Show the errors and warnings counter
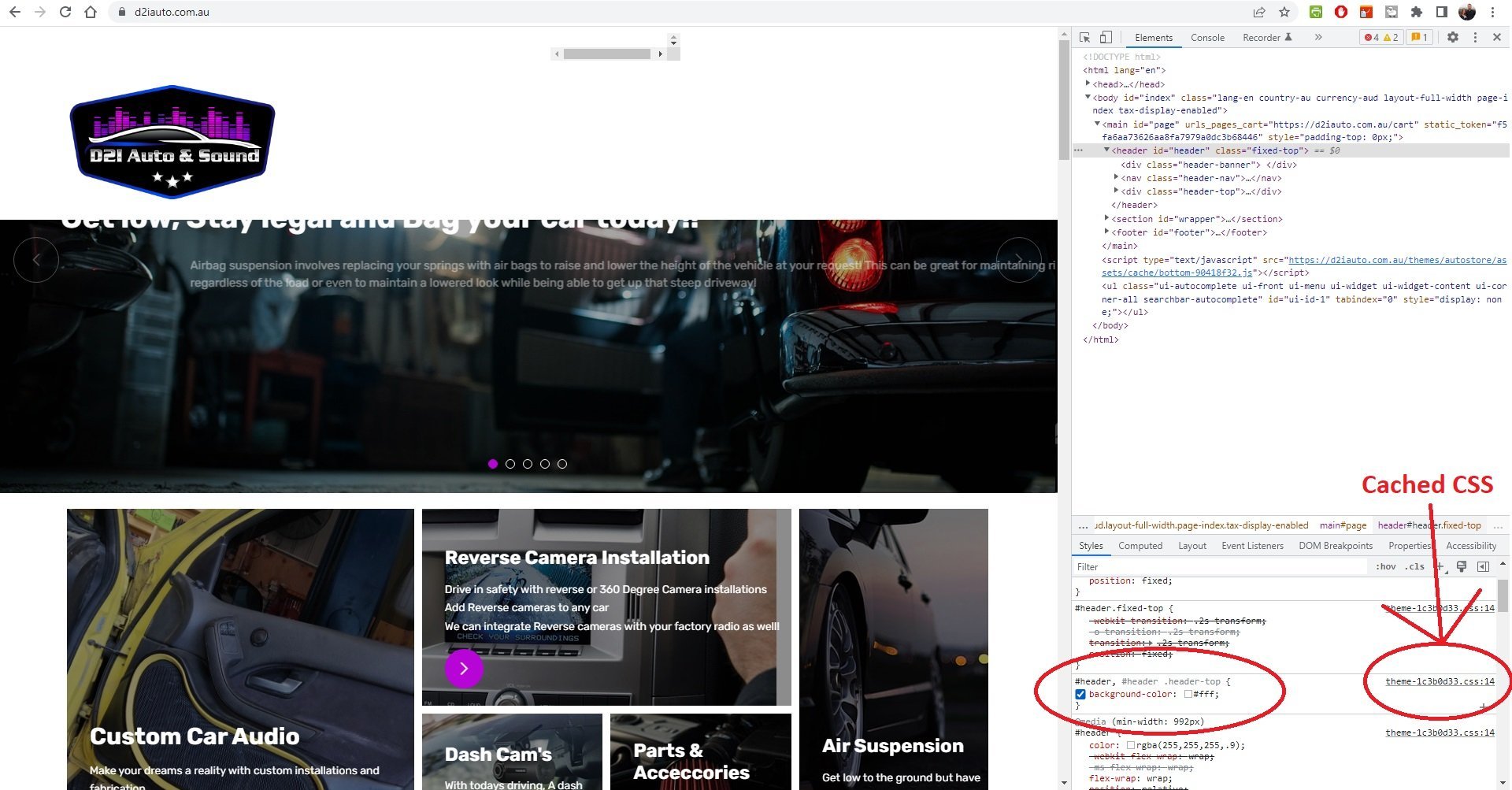Screen dimensions: 1512x790 click(x=1381, y=37)
